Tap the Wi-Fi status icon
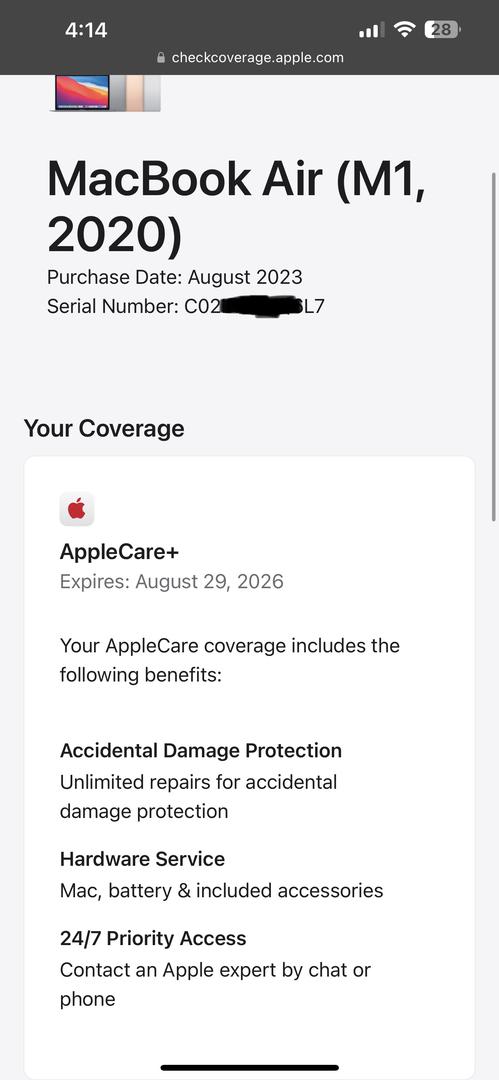The height and width of the screenshot is (1080, 499). pos(405,30)
